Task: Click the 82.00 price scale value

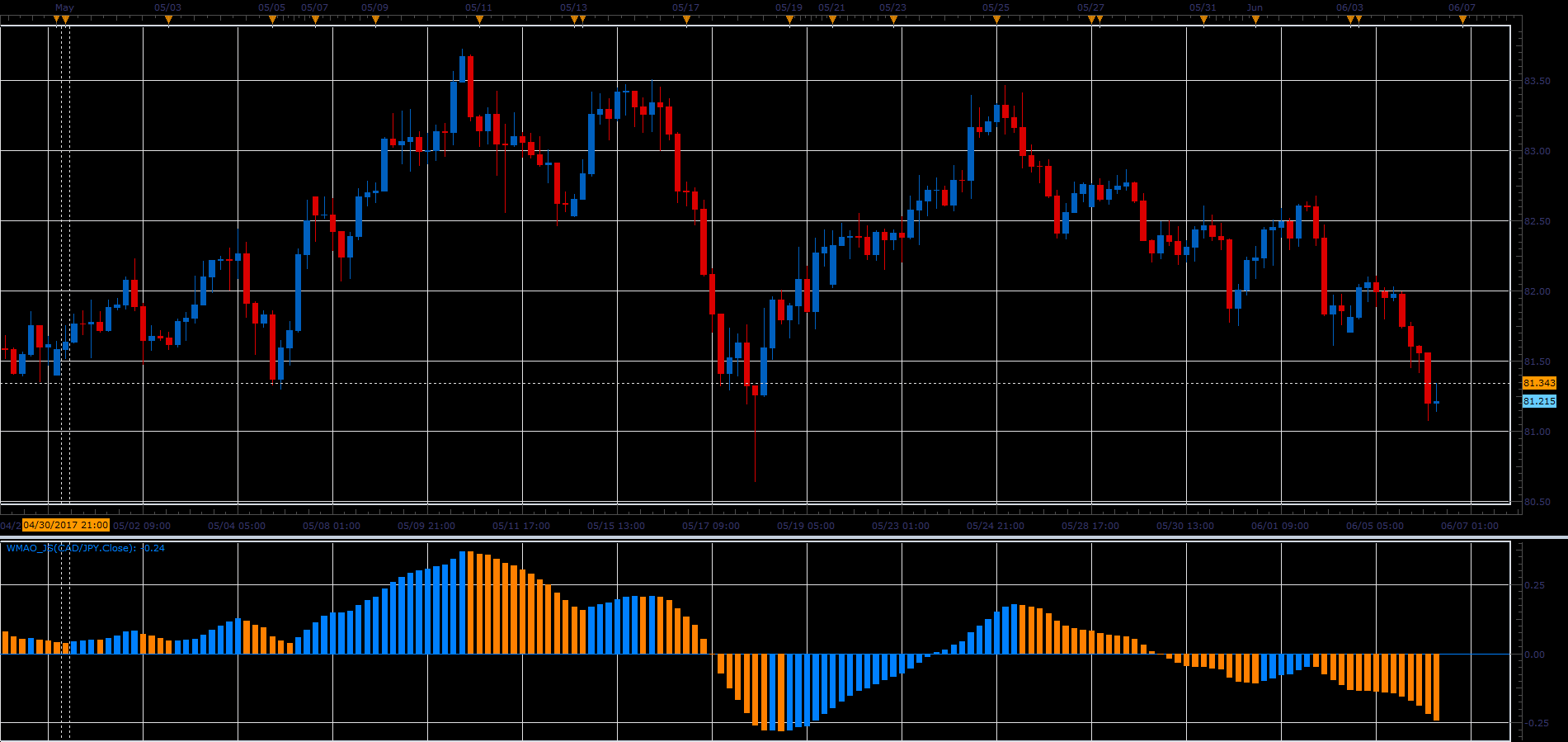Action: click(x=1537, y=291)
